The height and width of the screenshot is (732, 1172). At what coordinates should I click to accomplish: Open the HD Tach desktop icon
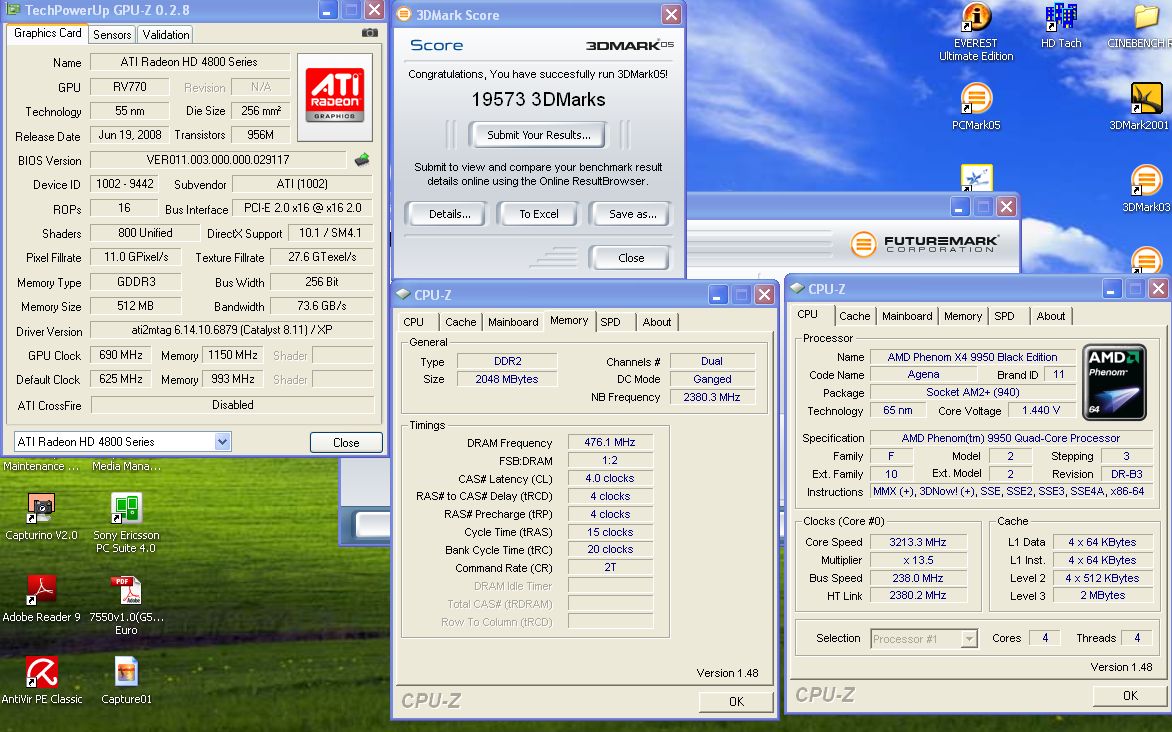click(1061, 17)
